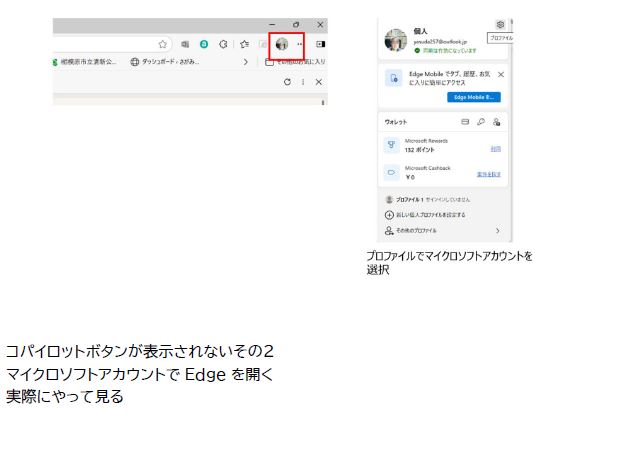Click the wallet payment card icon

point(465,121)
